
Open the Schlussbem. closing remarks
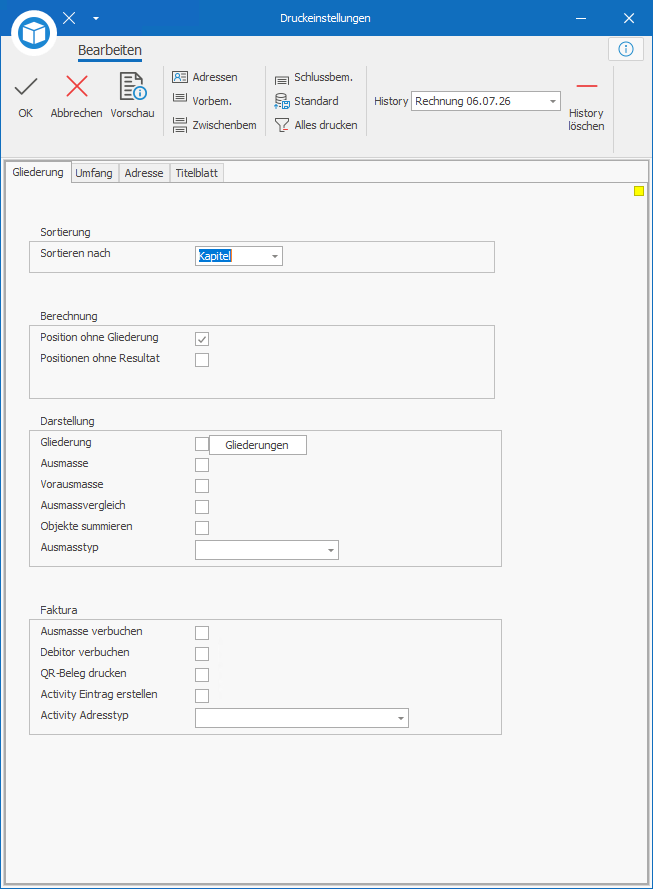pos(313,78)
